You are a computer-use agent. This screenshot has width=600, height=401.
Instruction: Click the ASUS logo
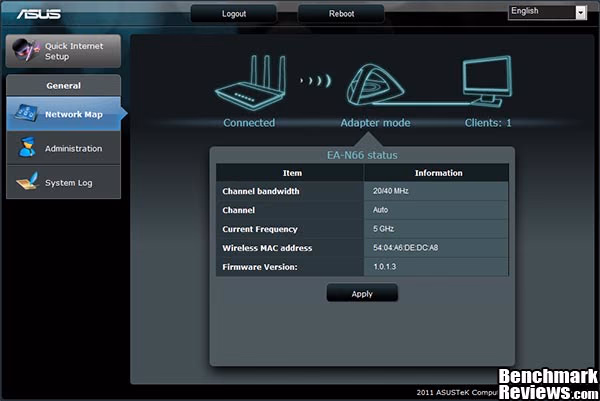pyautogui.click(x=39, y=14)
